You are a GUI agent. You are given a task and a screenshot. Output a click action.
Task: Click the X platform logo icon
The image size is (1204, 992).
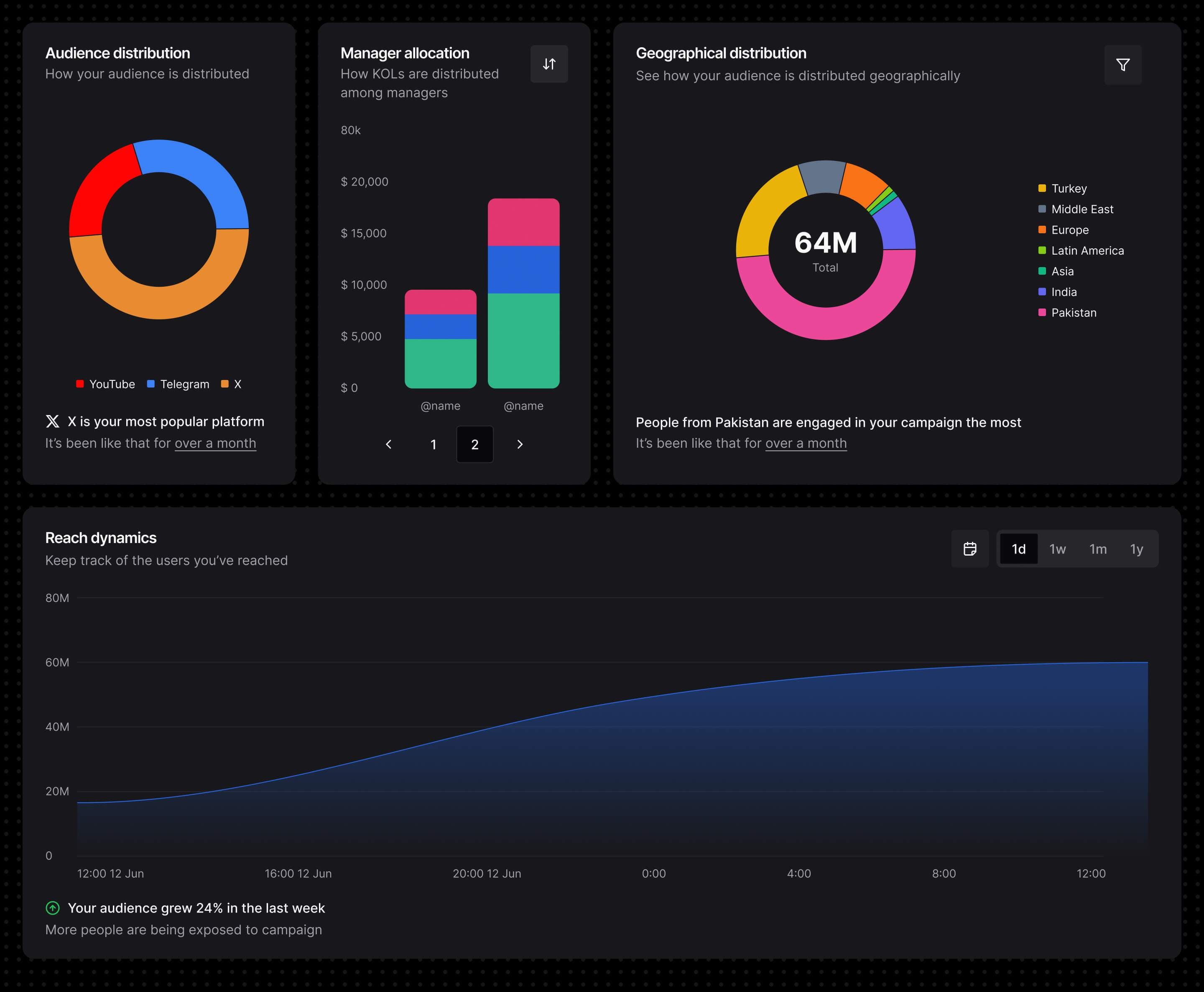pos(53,422)
